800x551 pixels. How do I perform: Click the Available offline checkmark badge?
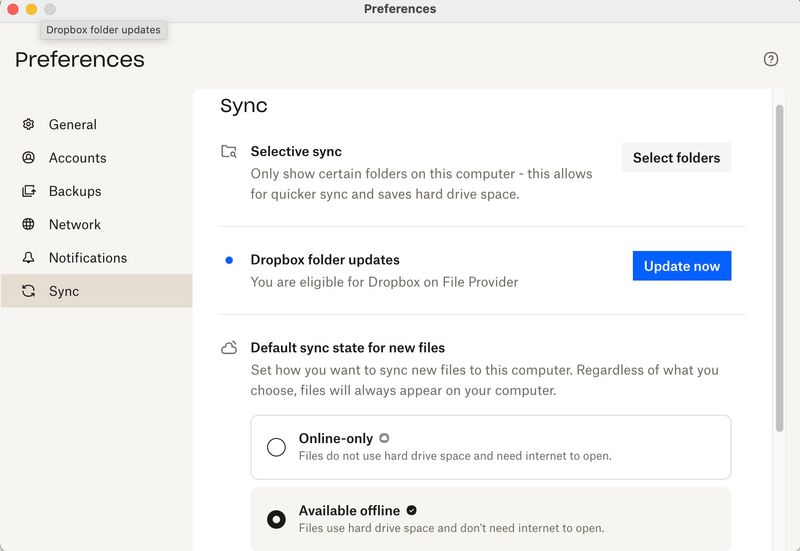click(411, 511)
